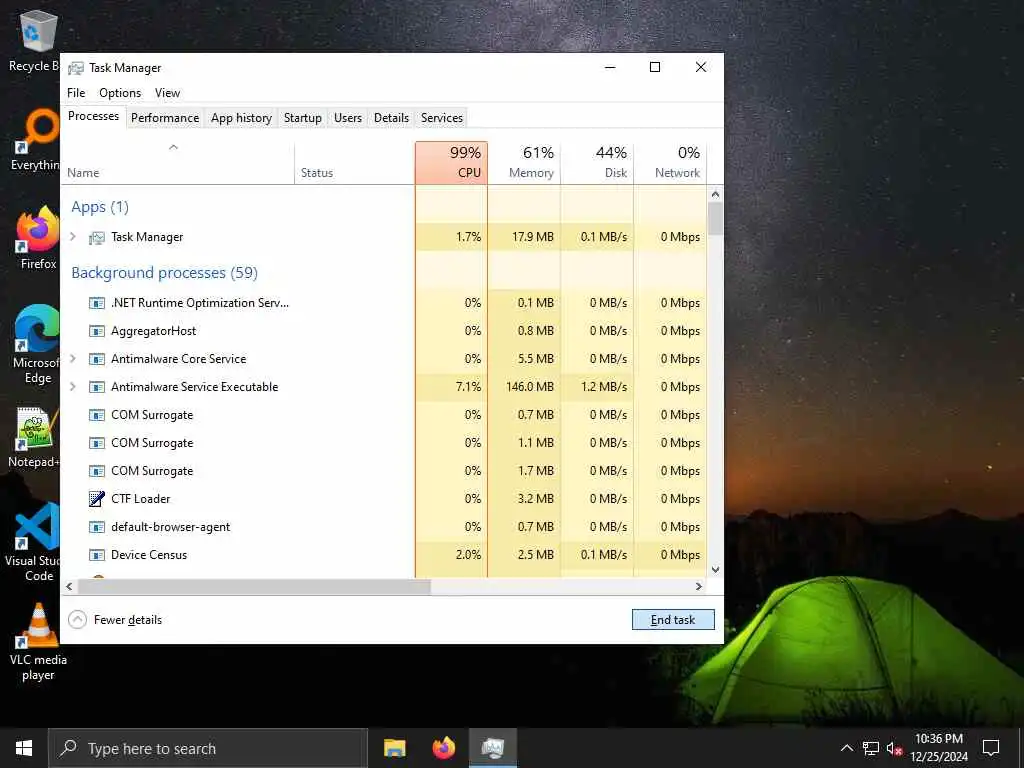The image size is (1024, 768).
Task: Open the Microsoft Edge desktop shortcut
Action: (38, 327)
